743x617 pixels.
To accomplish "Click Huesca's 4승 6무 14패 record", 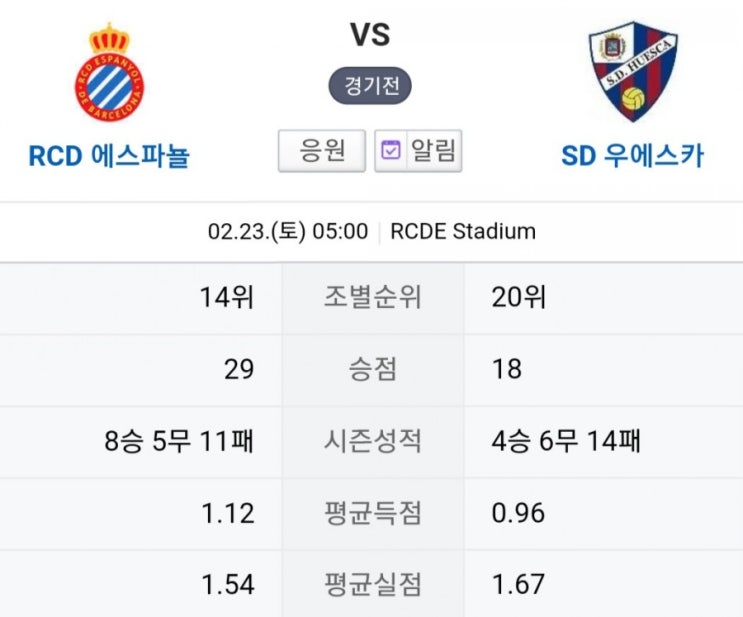I will pyautogui.click(x=566, y=441).
